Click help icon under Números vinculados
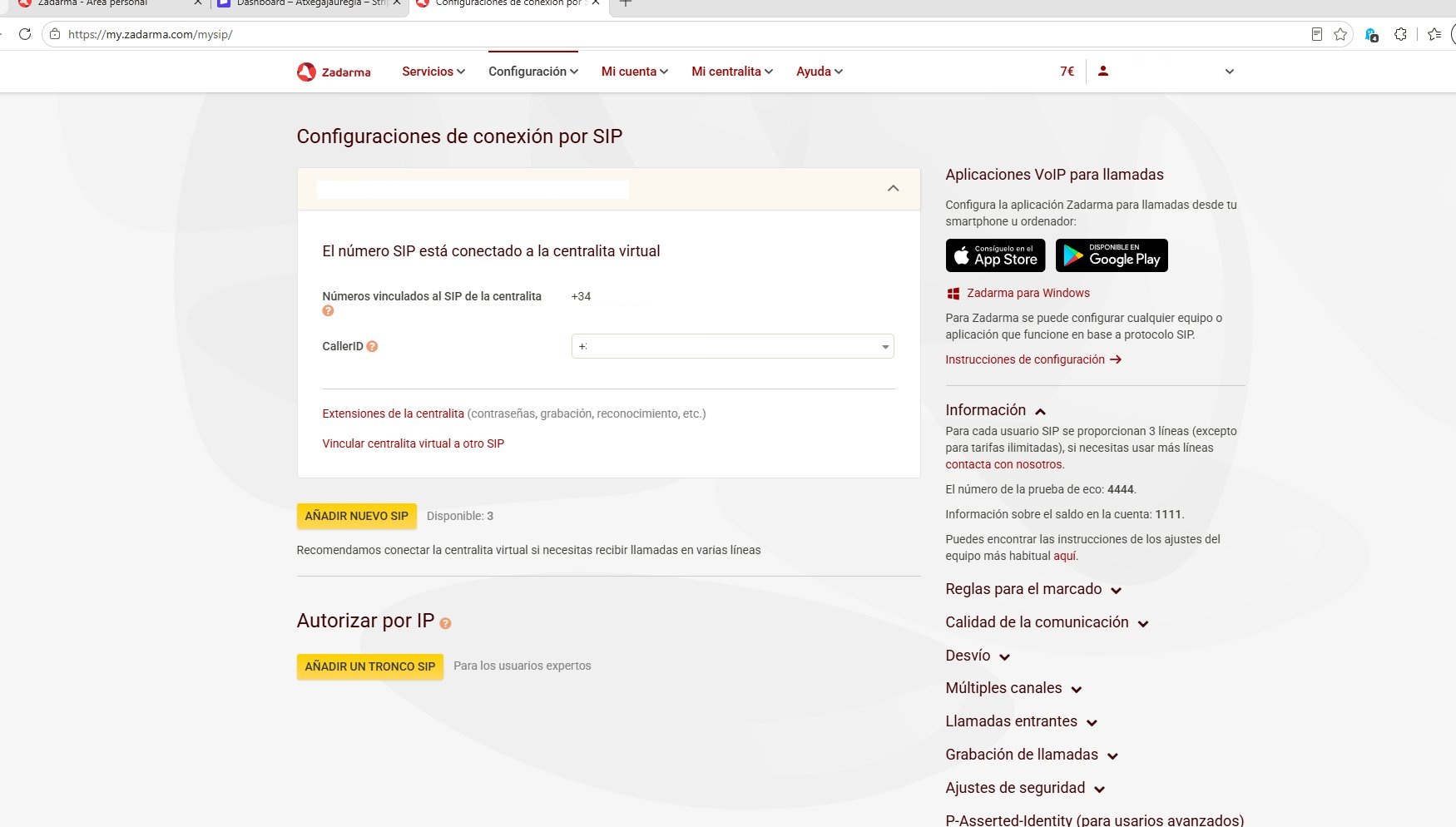Image resolution: width=1456 pixels, height=827 pixels. (328, 311)
